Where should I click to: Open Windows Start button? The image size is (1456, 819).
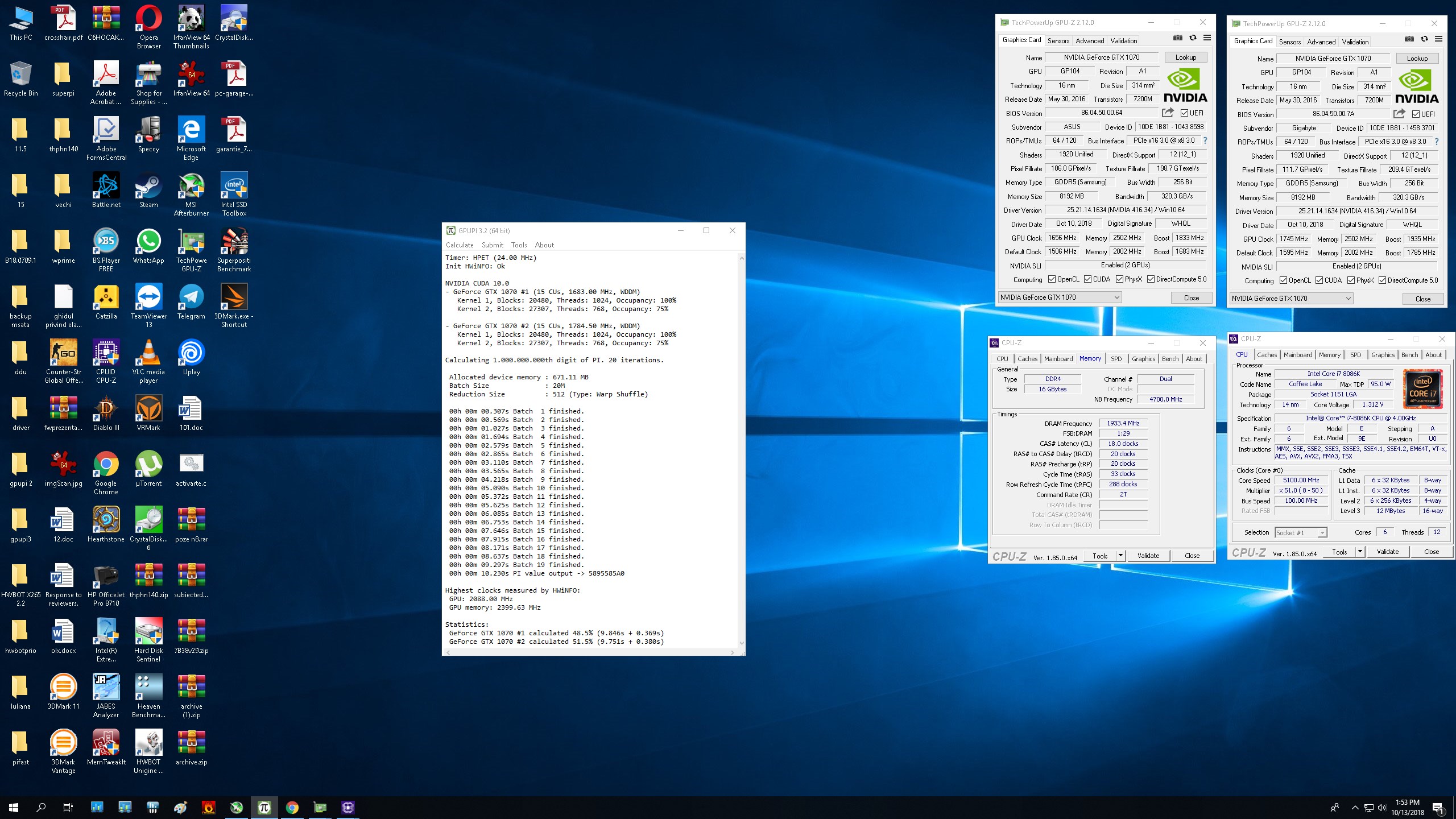[x=14, y=807]
